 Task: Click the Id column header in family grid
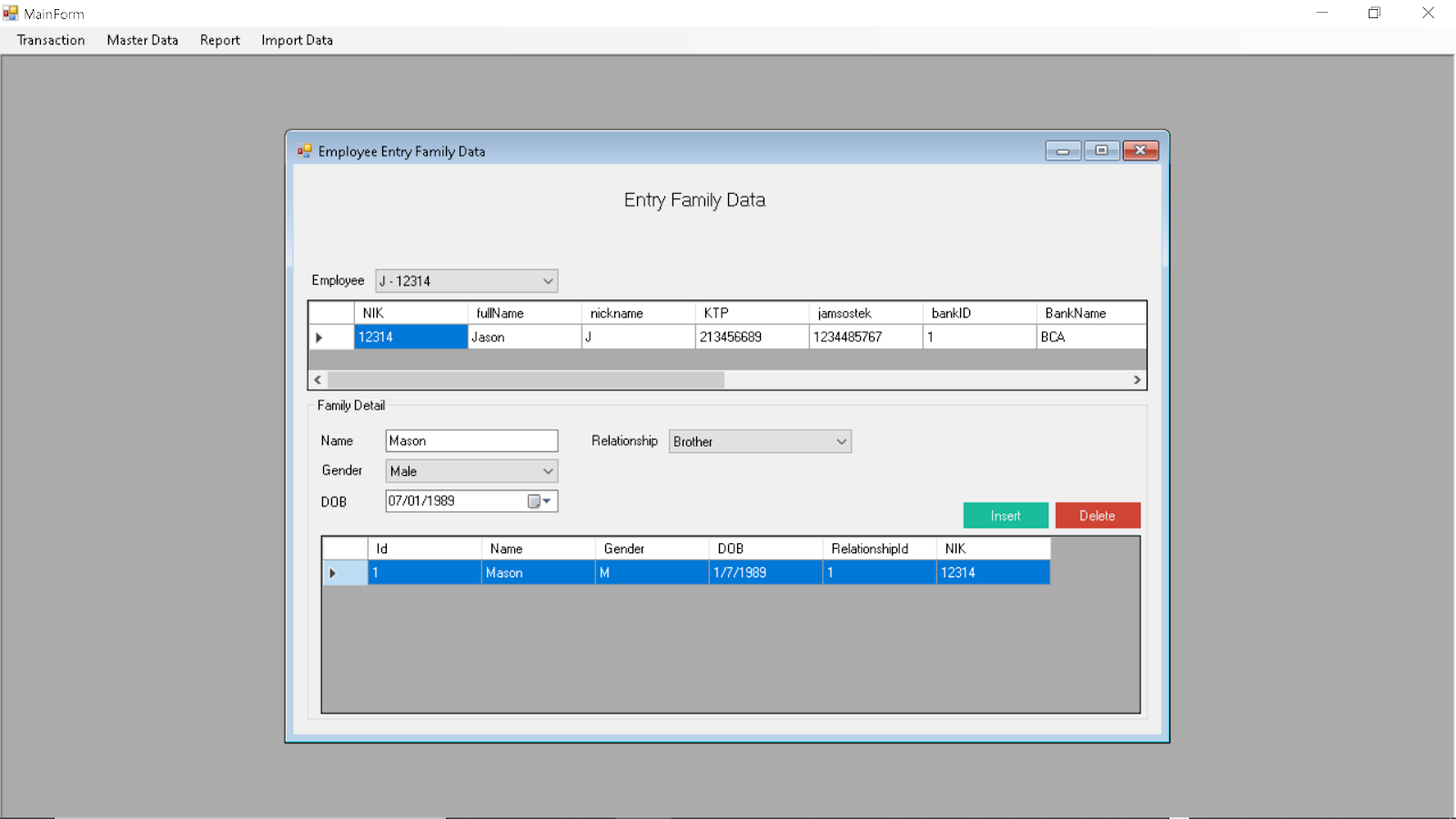424,549
